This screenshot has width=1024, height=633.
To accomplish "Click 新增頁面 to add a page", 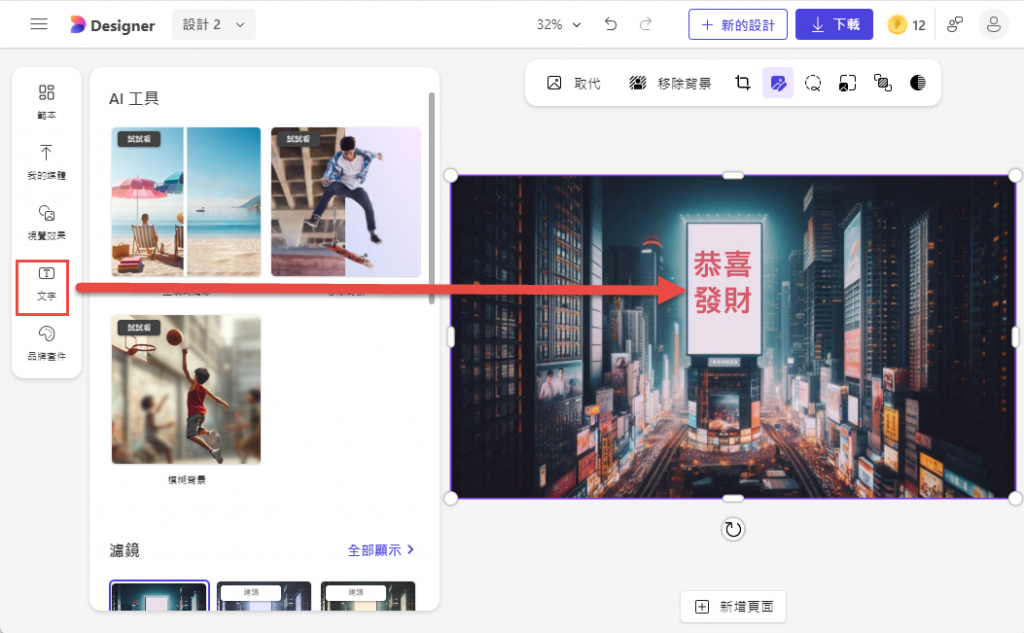I will tap(733, 607).
